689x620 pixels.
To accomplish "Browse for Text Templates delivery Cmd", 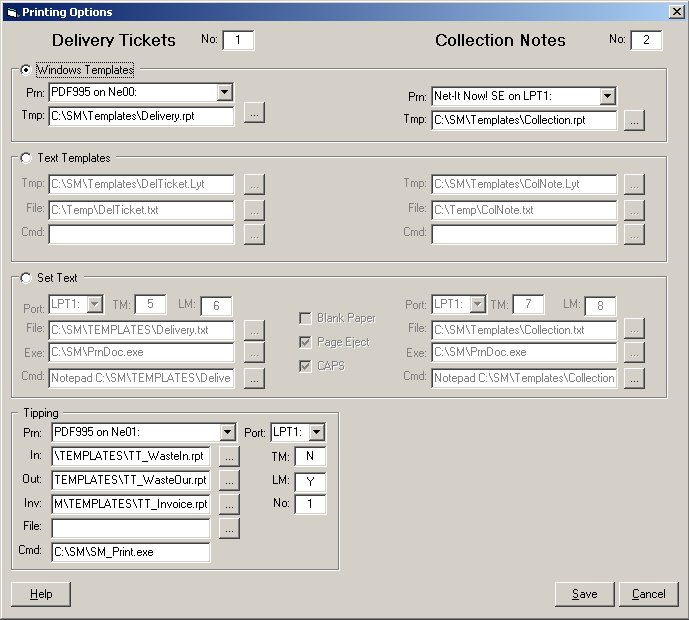I will (254, 234).
